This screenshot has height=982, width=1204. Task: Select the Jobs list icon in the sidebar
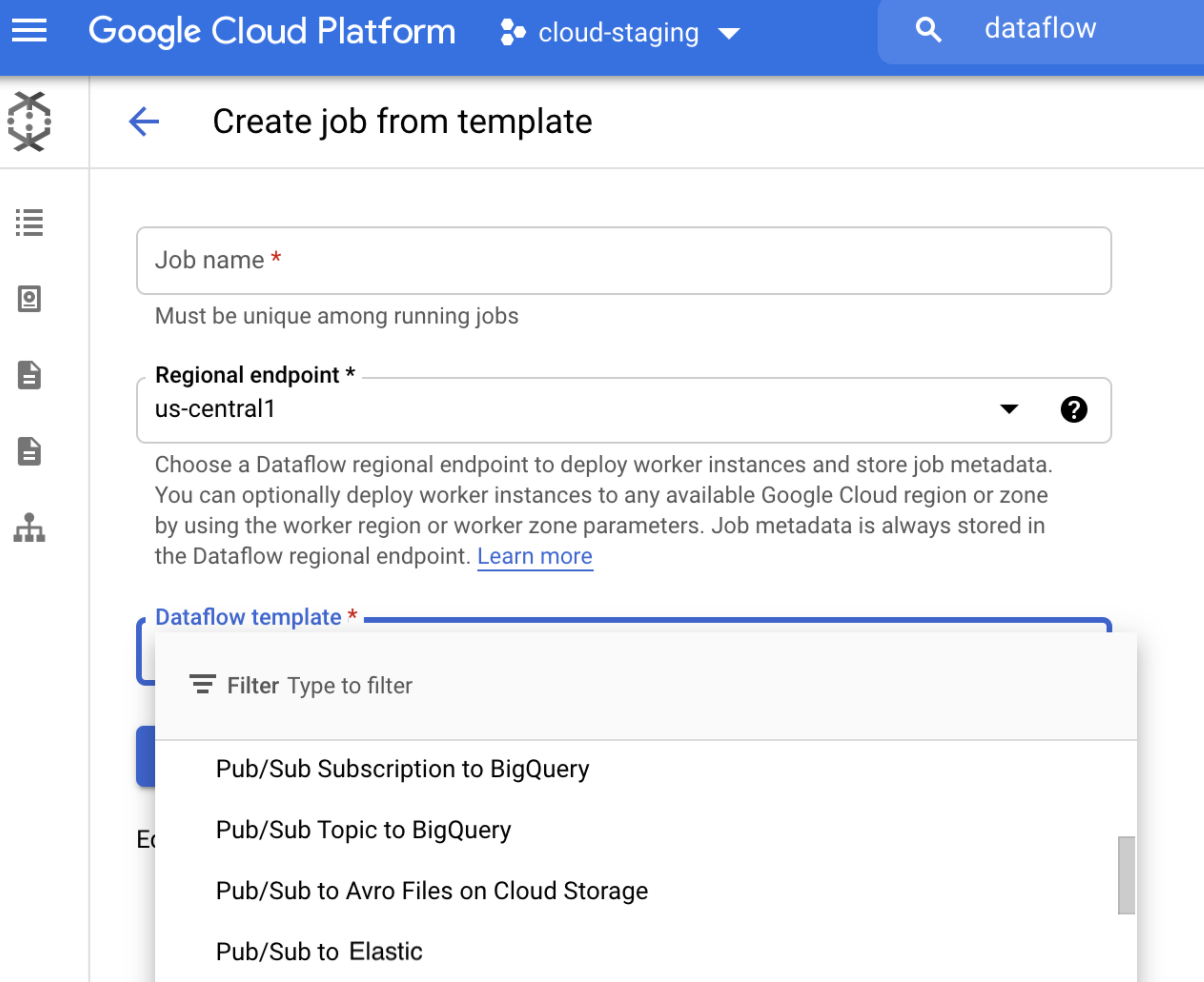click(x=29, y=222)
